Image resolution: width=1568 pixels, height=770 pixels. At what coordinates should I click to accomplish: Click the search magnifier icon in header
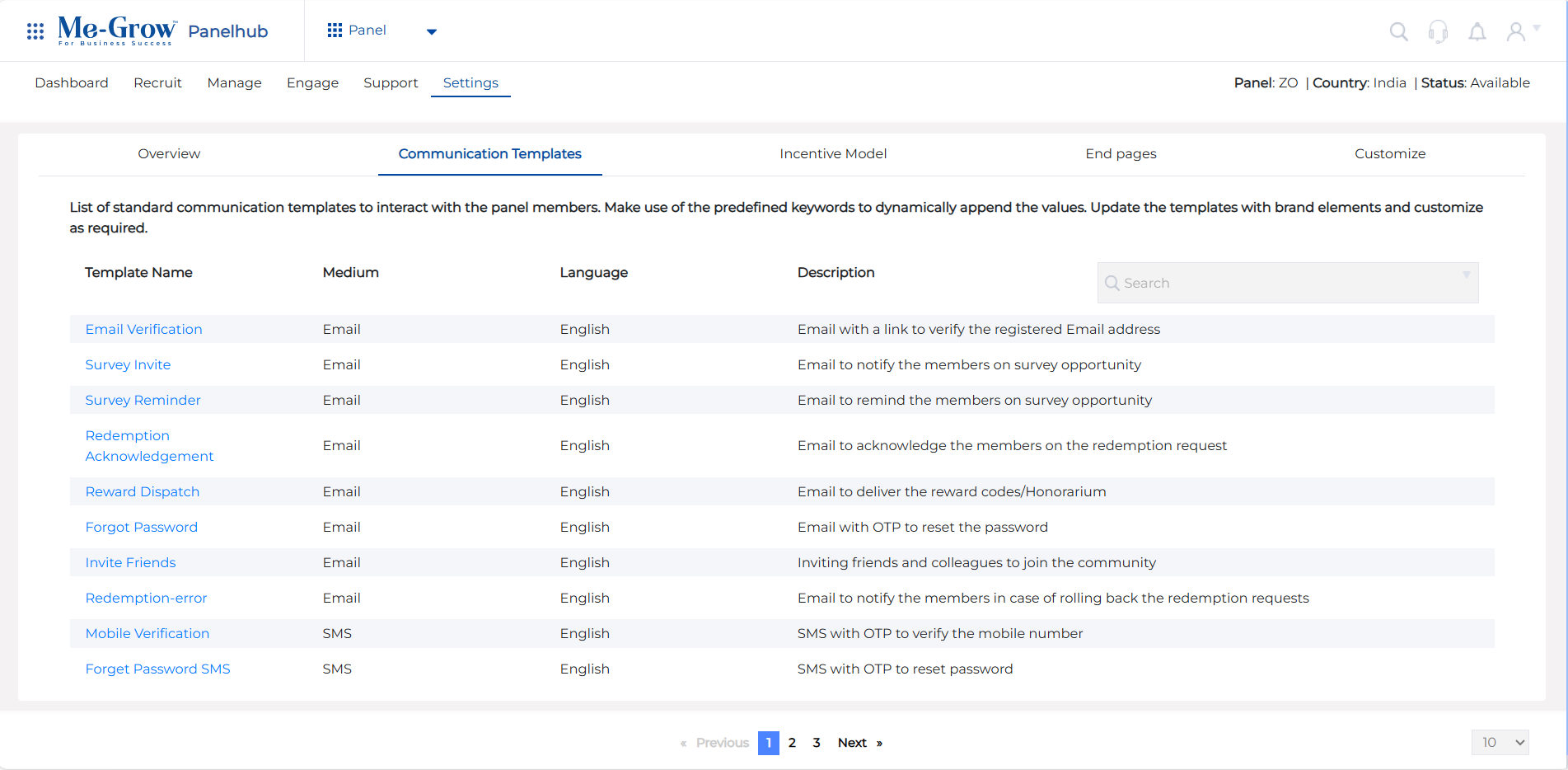pos(1398,31)
